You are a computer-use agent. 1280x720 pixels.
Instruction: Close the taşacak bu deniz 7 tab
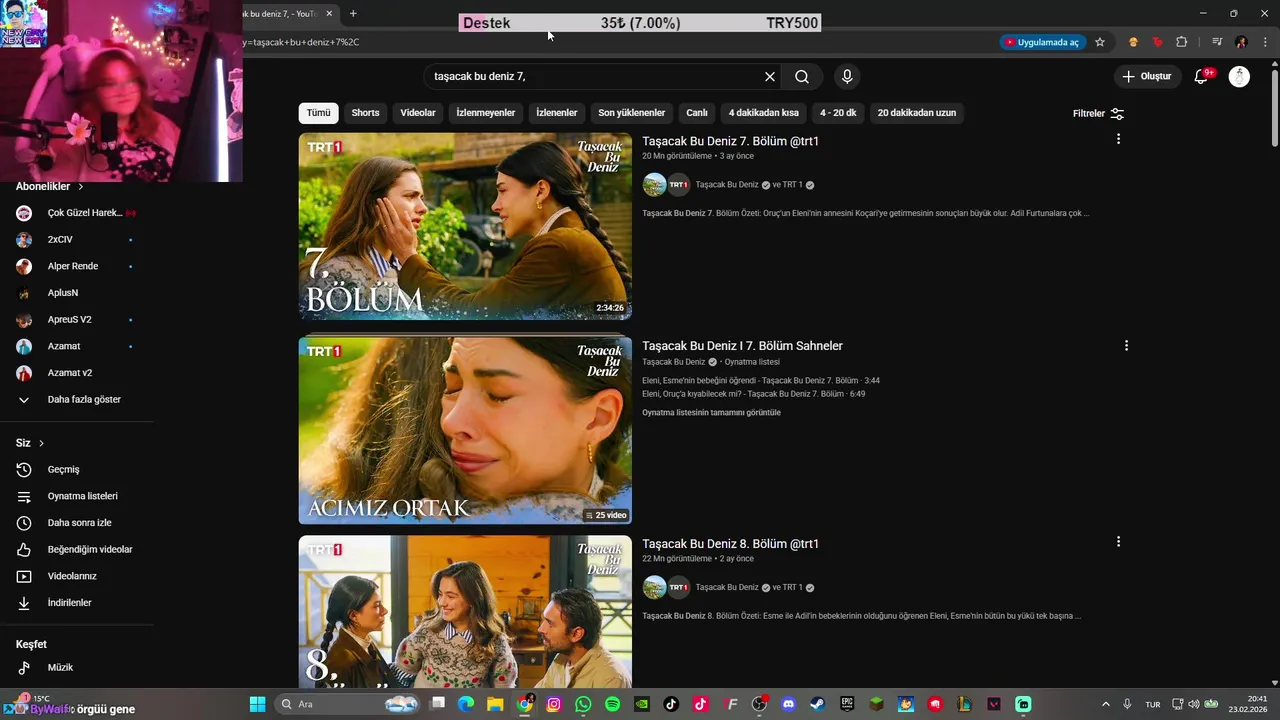pyautogui.click(x=329, y=14)
